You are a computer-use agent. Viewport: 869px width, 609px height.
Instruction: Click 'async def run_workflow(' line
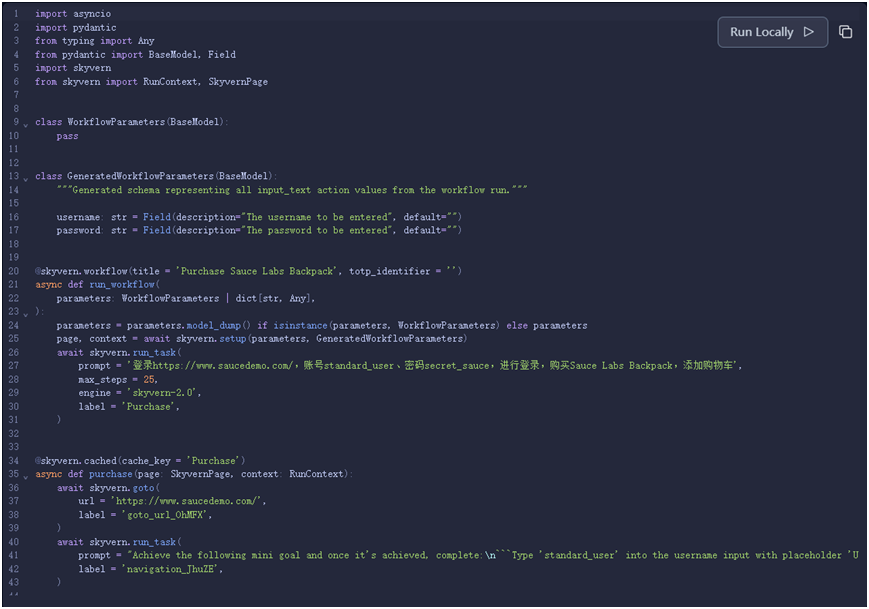pos(98,284)
